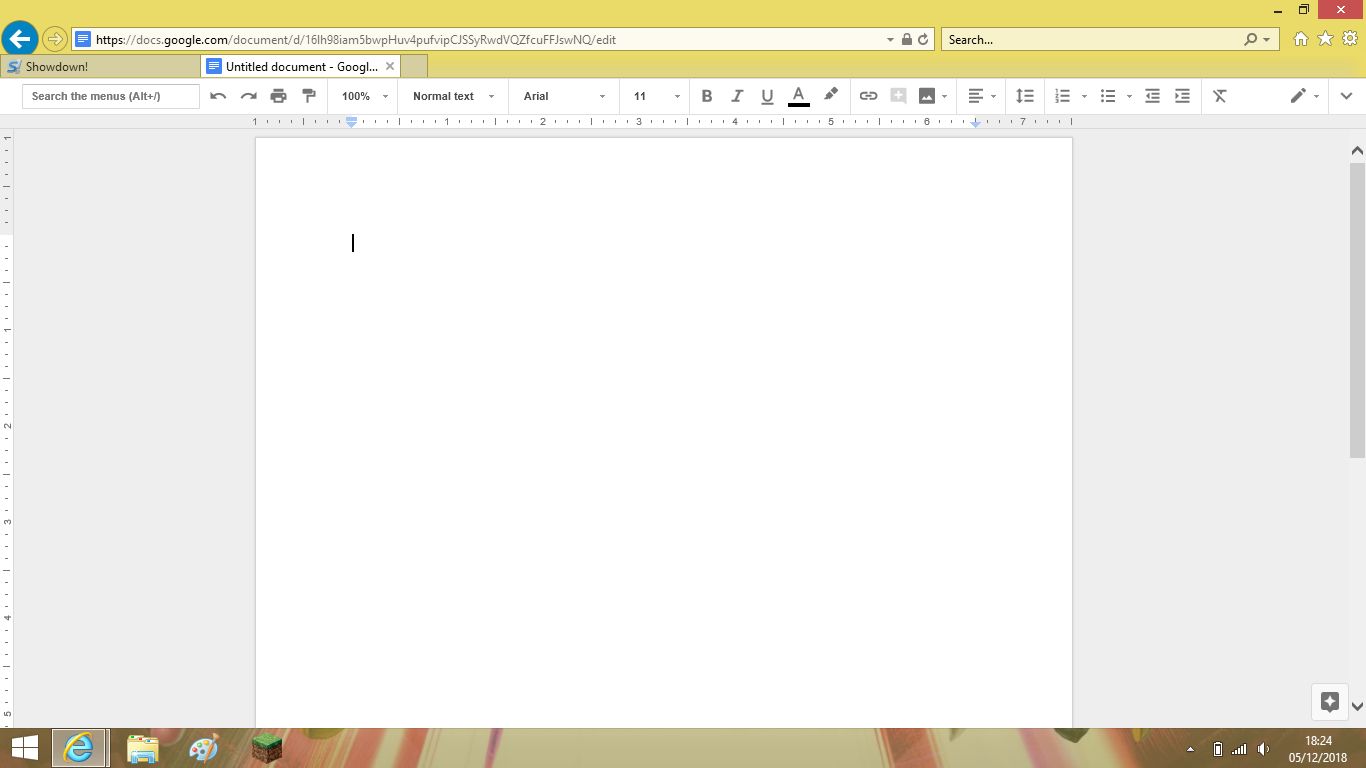Toggle underline formatting
This screenshot has width=1366, height=768.
coord(767,96)
